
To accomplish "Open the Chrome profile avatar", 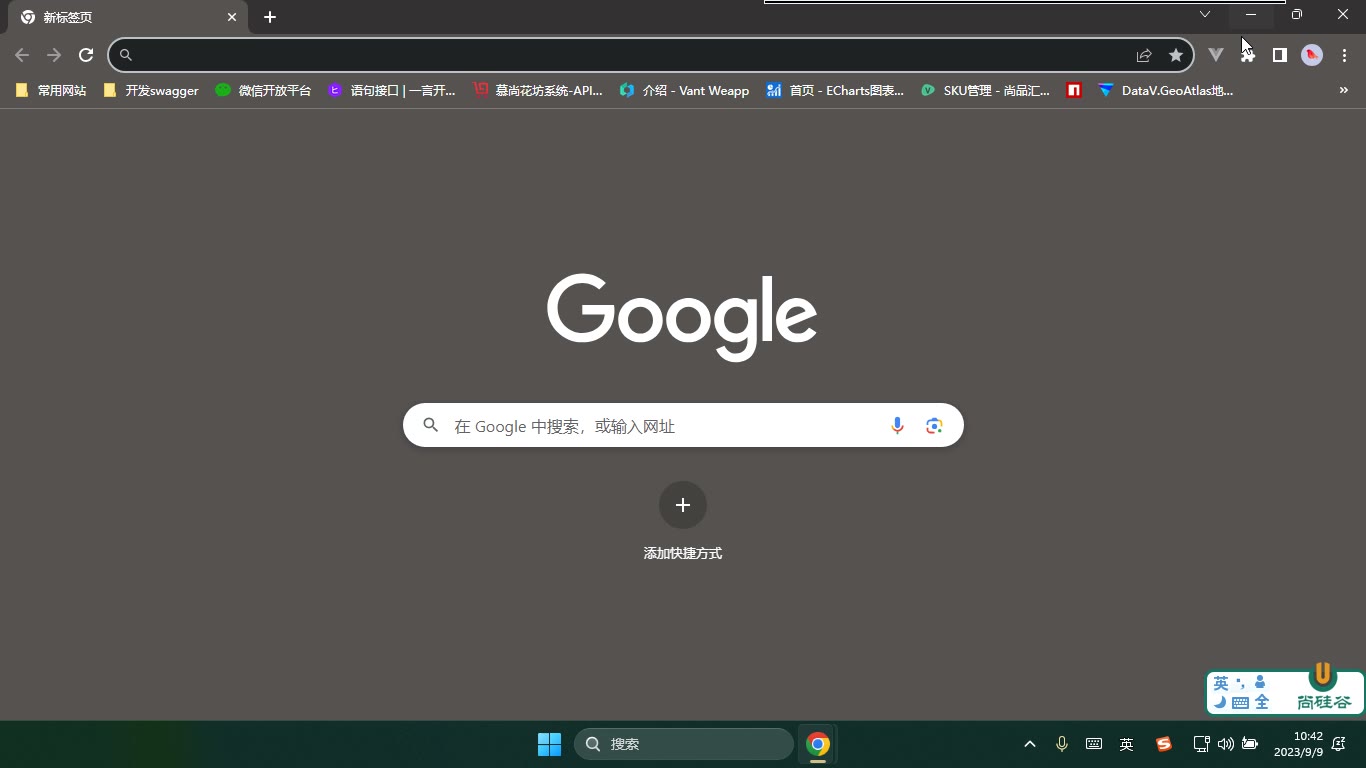I will tap(1312, 55).
